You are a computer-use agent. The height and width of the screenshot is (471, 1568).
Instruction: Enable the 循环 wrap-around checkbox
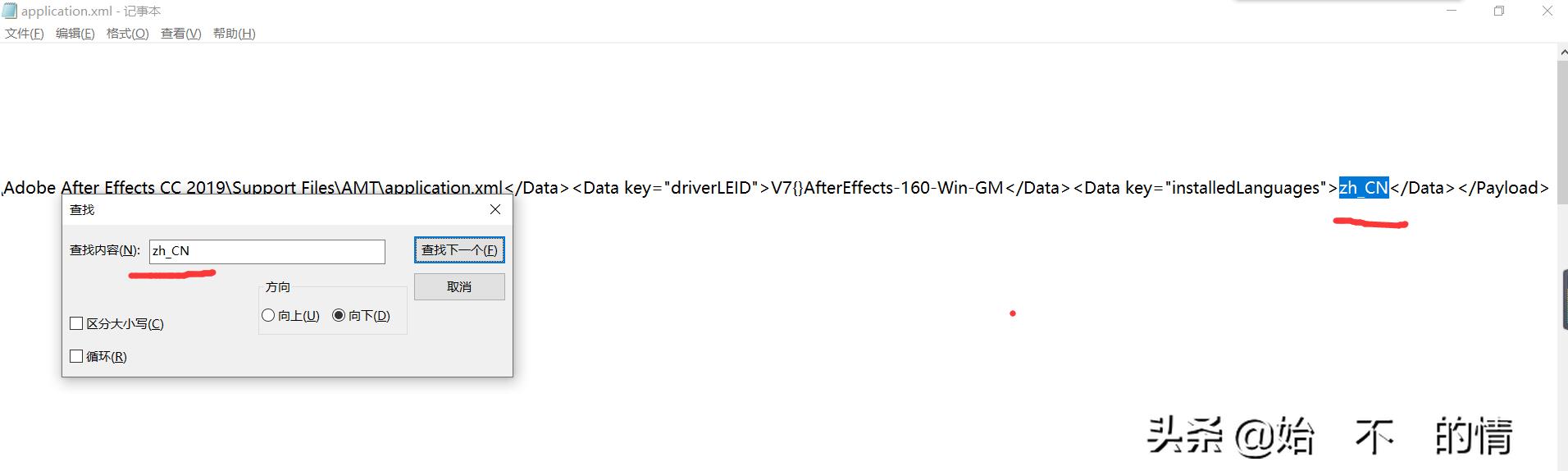point(76,356)
